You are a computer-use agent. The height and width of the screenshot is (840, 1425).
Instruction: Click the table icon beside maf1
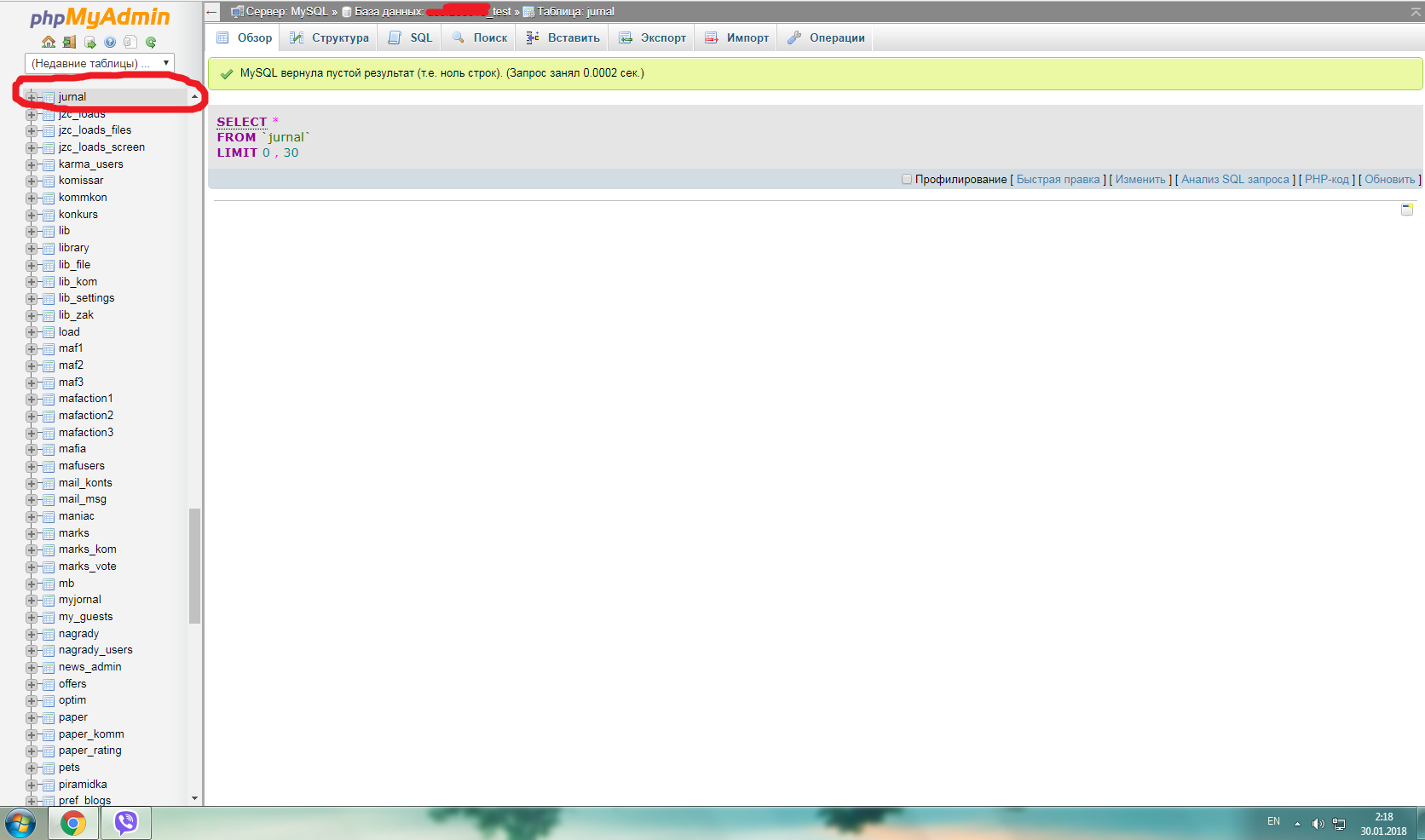click(x=49, y=348)
